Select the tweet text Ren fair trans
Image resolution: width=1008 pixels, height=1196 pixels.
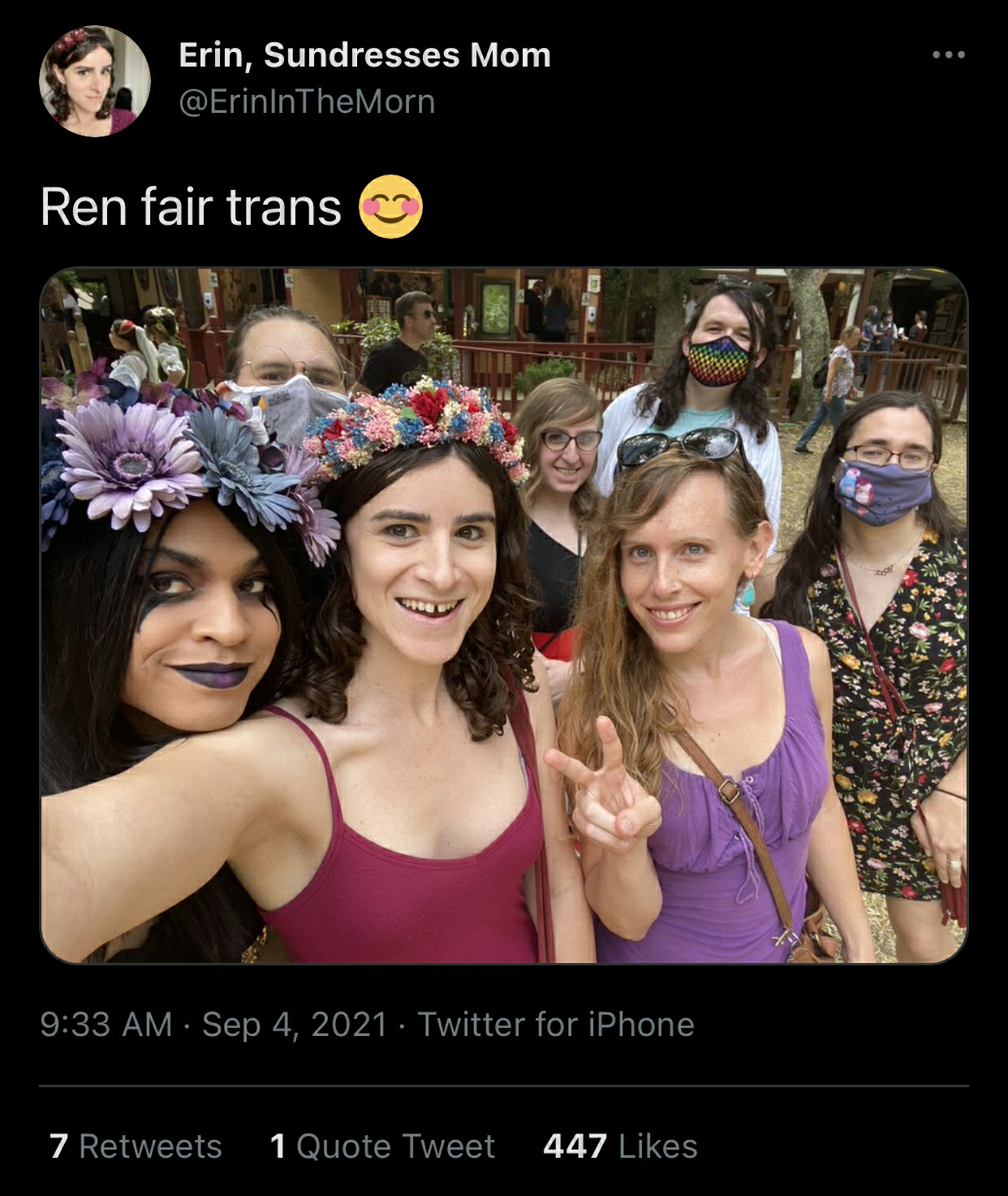click(x=191, y=207)
